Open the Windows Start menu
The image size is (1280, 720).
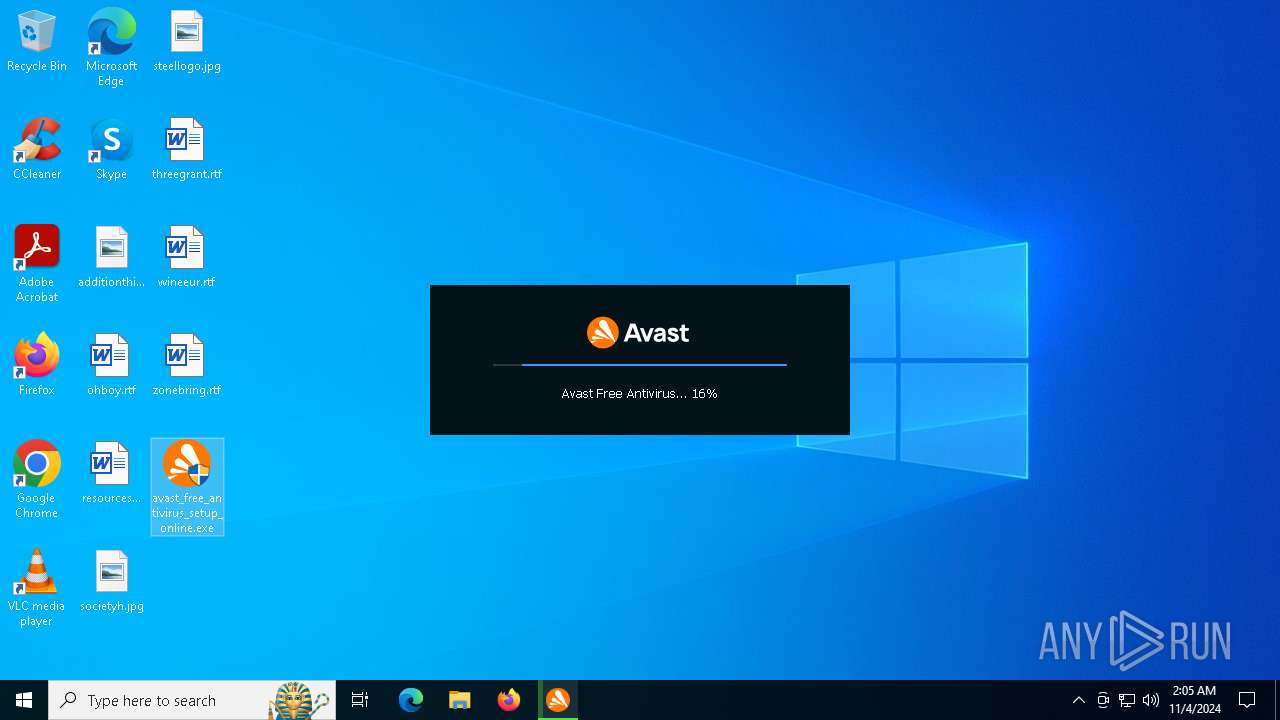pyautogui.click(x=24, y=700)
